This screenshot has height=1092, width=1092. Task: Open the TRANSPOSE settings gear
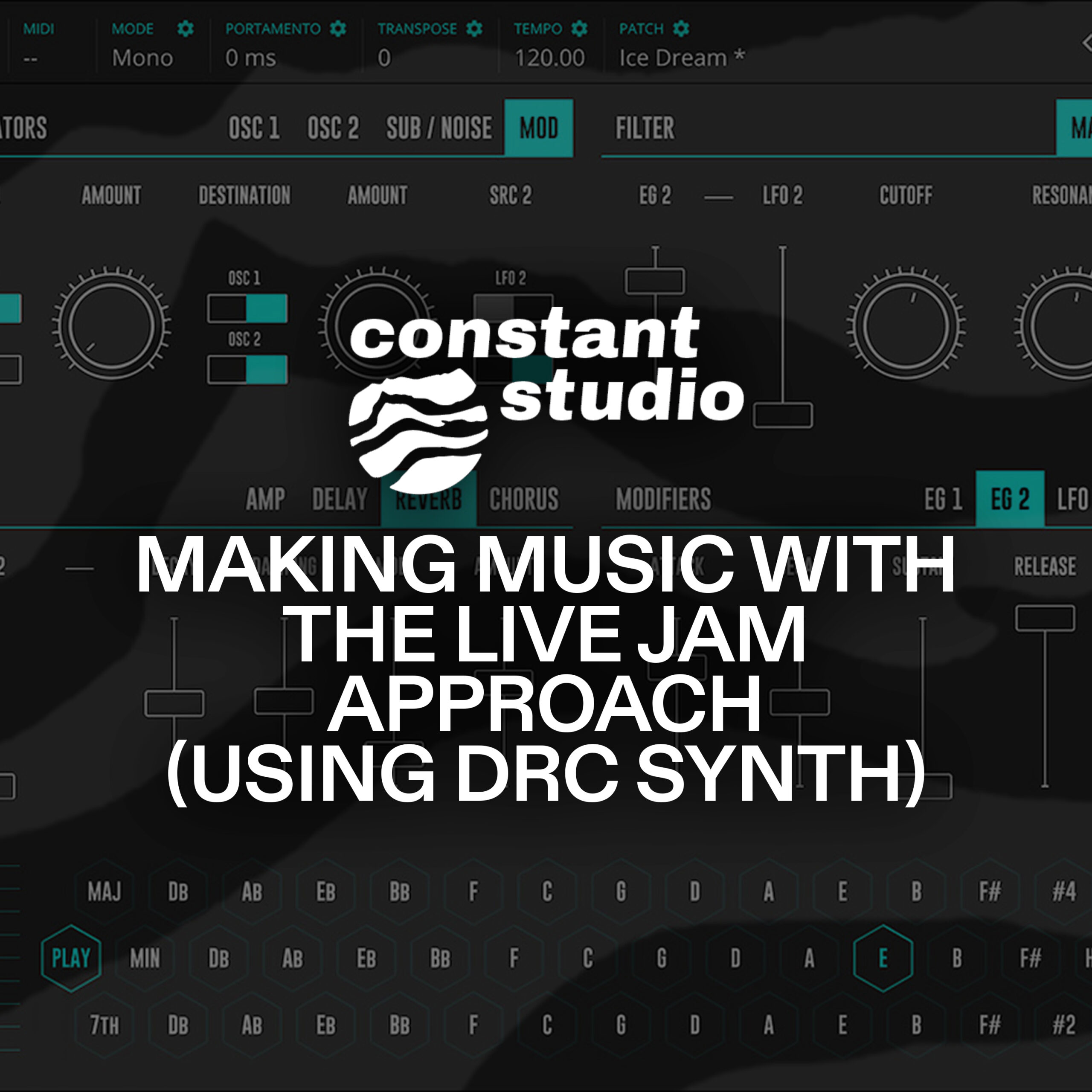[473, 28]
